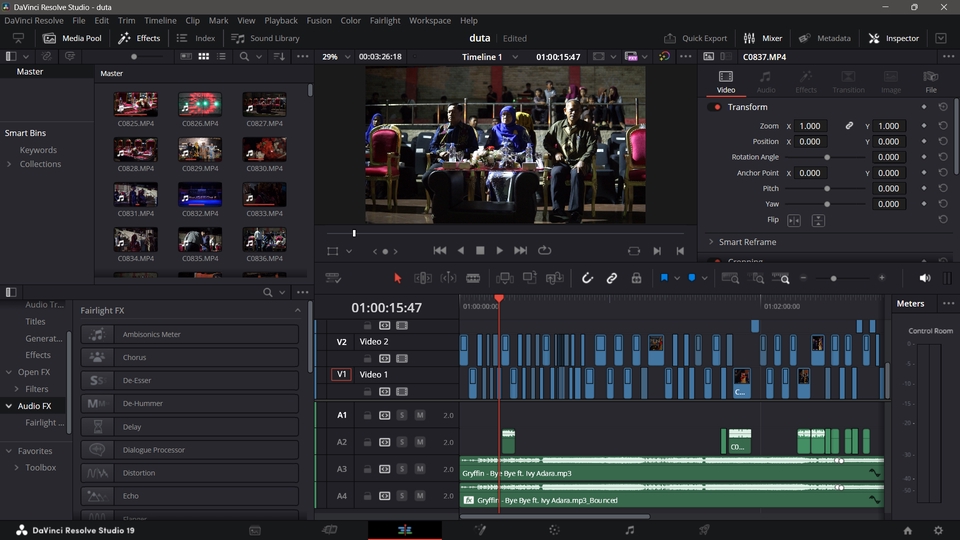Click vertical Flip icon
Screen dimensions: 960x540
[818, 220]
